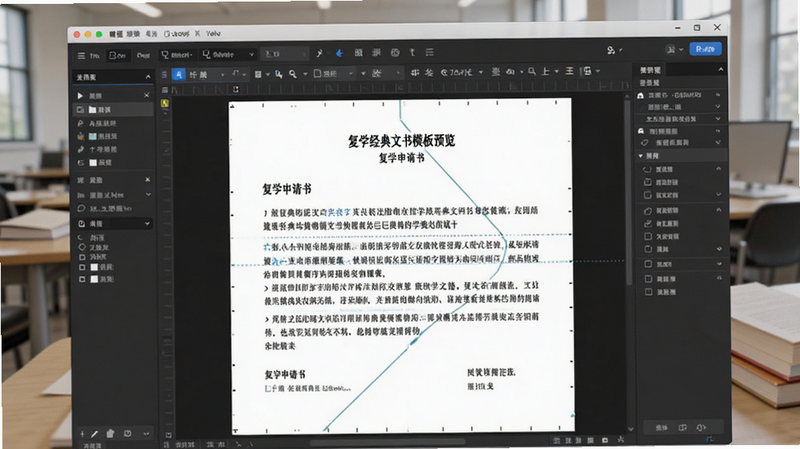This screenshot has width=800, height=449.
Task: Open the hamburger menu in the top toolbar
Action: 81,56
